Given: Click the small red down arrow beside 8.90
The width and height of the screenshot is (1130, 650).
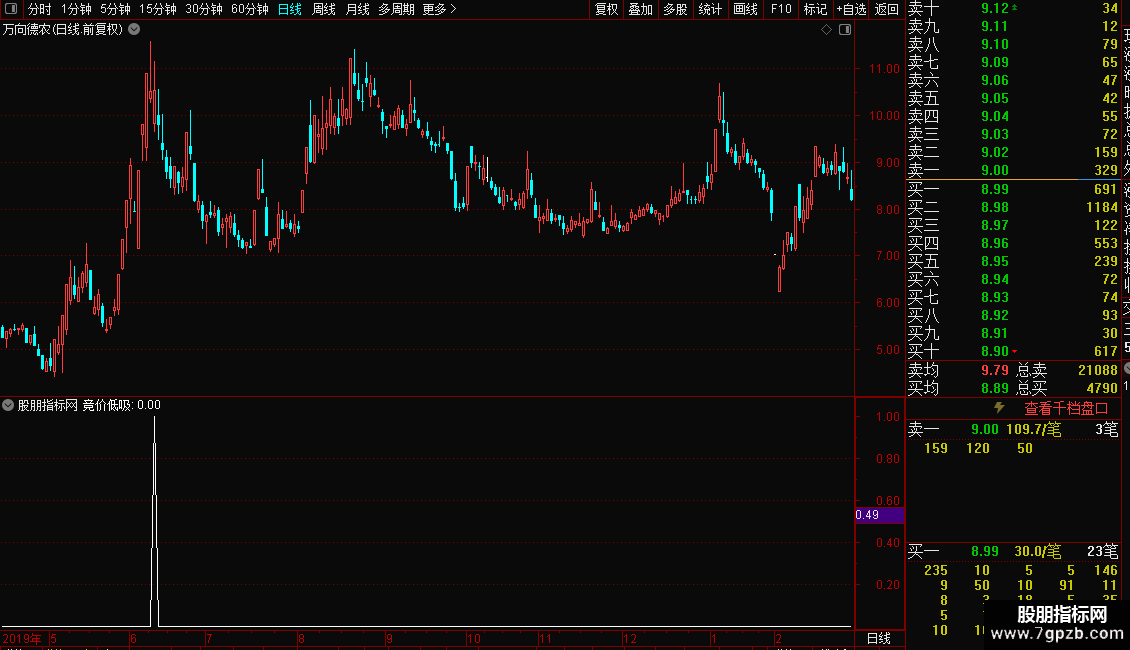Looking at the screenshot, I should click(1015, 352).
